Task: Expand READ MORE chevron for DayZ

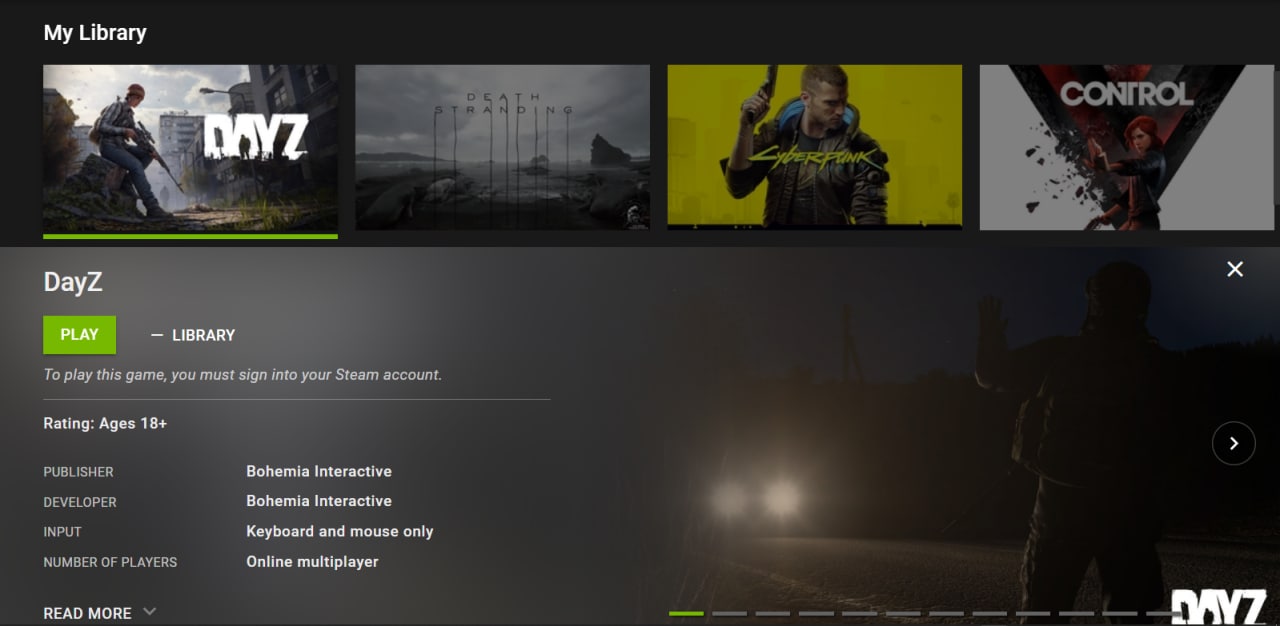Action: click(150, 612)
